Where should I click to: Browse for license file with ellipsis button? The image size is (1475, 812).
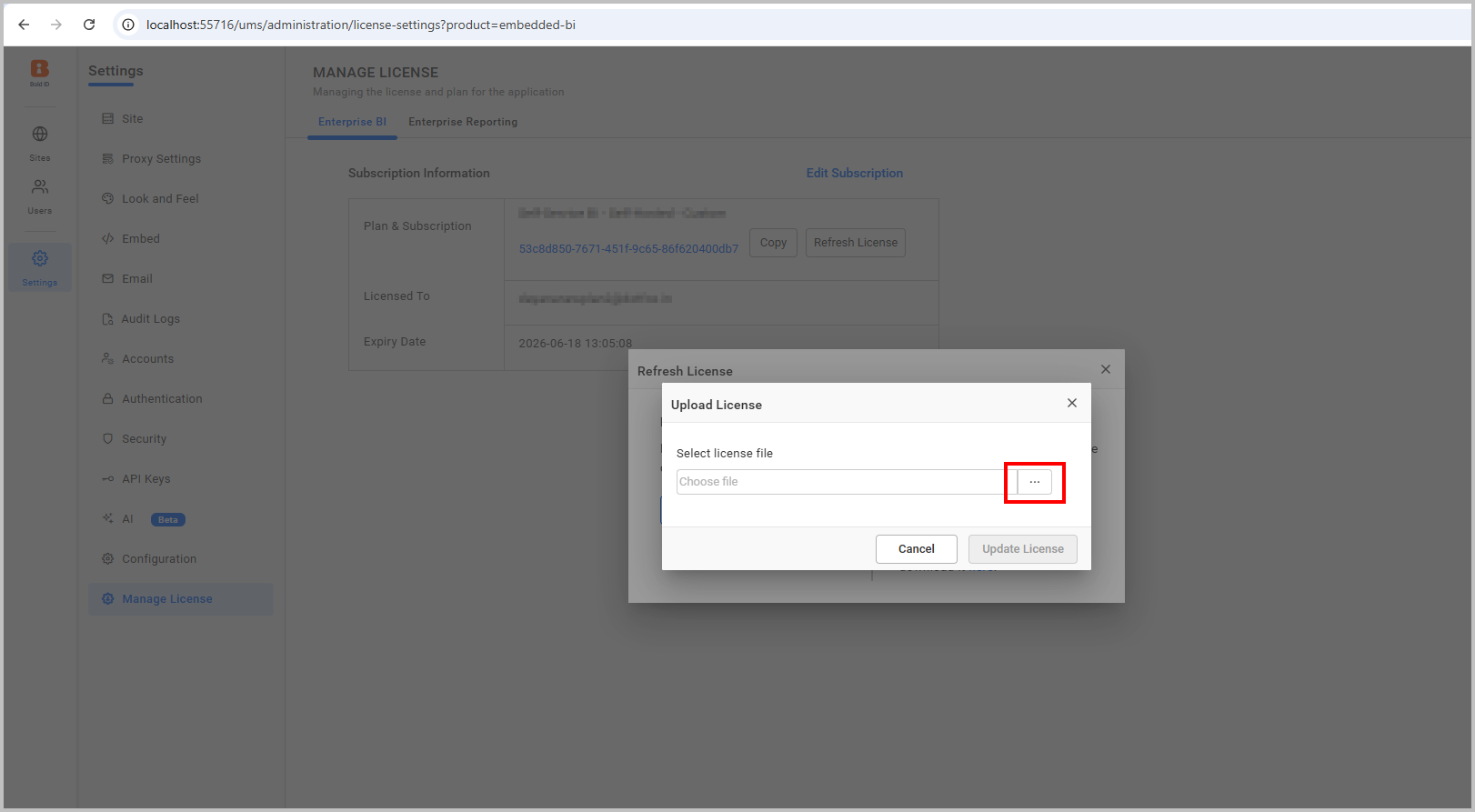[x=1035, y=482]
